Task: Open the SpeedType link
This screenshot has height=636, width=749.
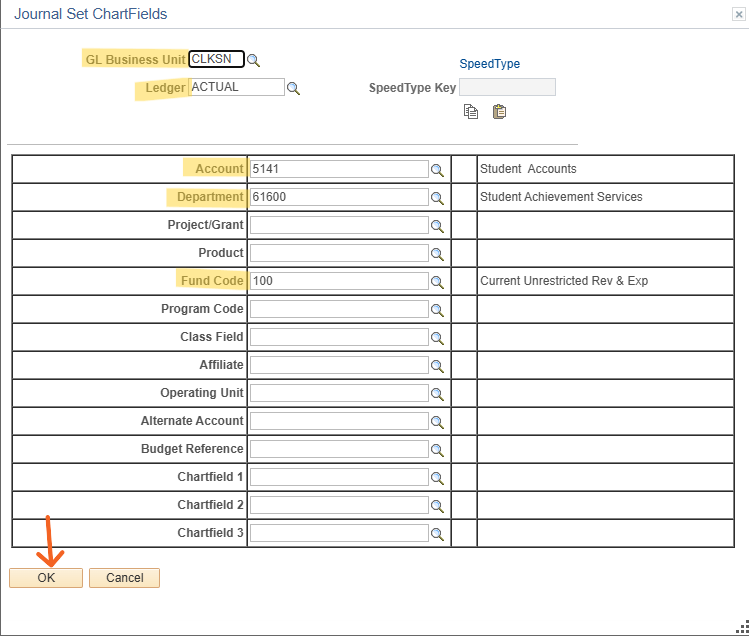Action: [x=489, y=64]
